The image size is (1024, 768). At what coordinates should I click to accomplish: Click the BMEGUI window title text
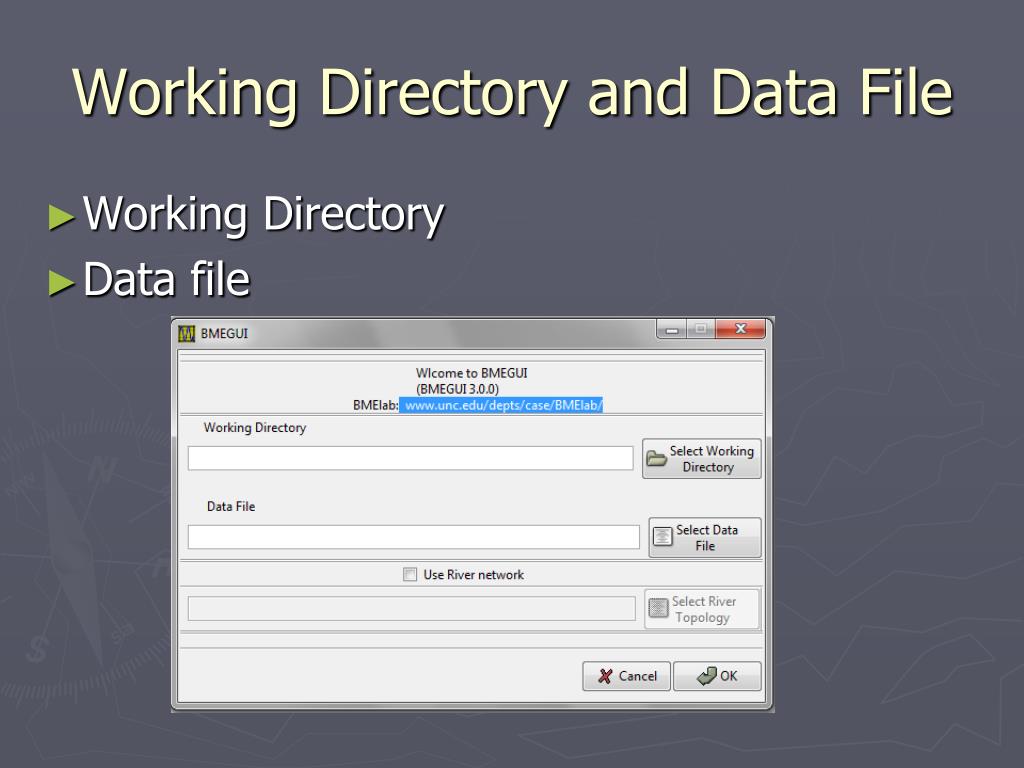(224, 334)
